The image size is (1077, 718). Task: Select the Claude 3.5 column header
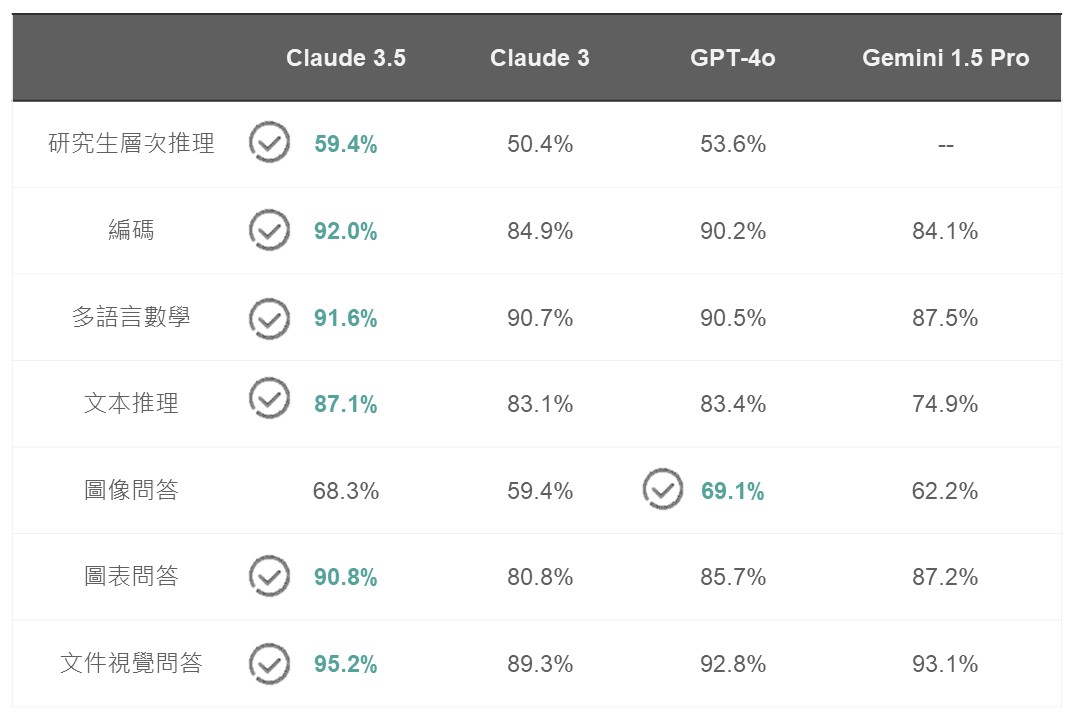click(345, 58)
